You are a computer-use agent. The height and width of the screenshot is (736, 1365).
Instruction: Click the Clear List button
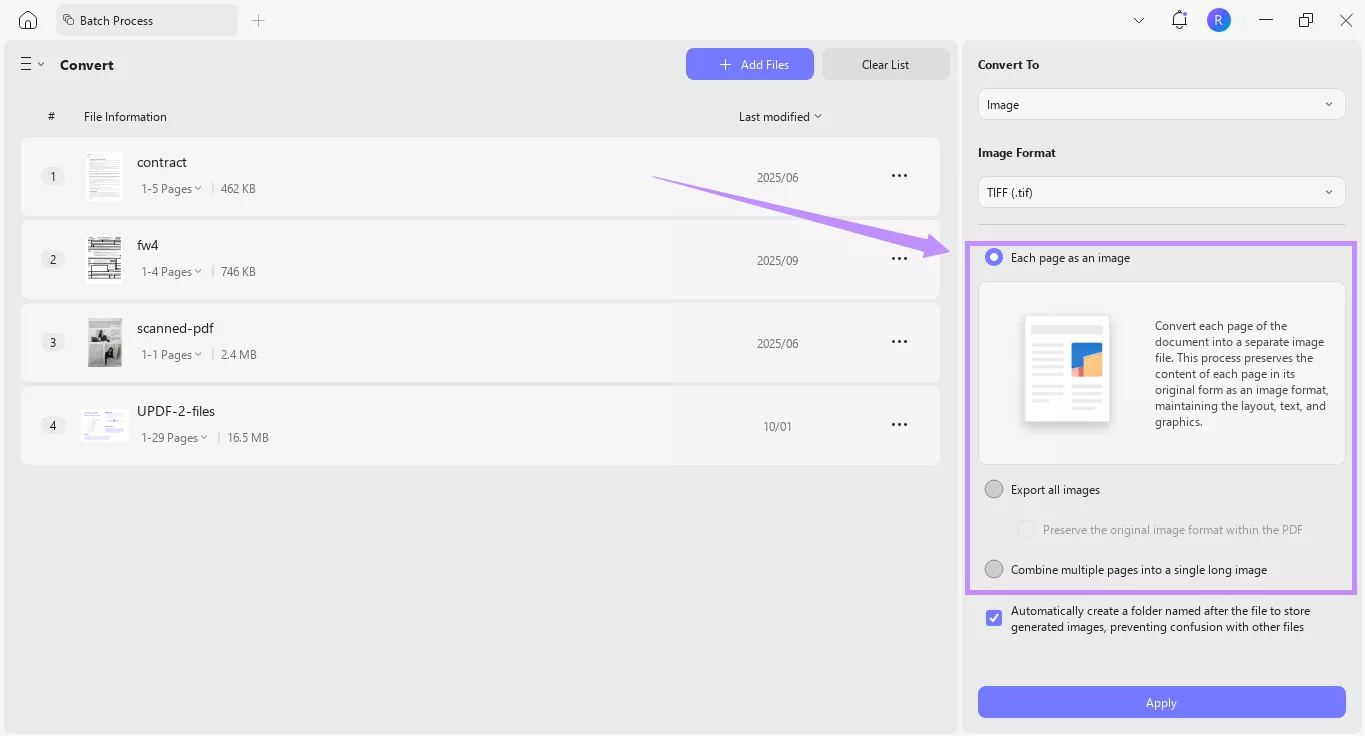[x=884, y=63]
